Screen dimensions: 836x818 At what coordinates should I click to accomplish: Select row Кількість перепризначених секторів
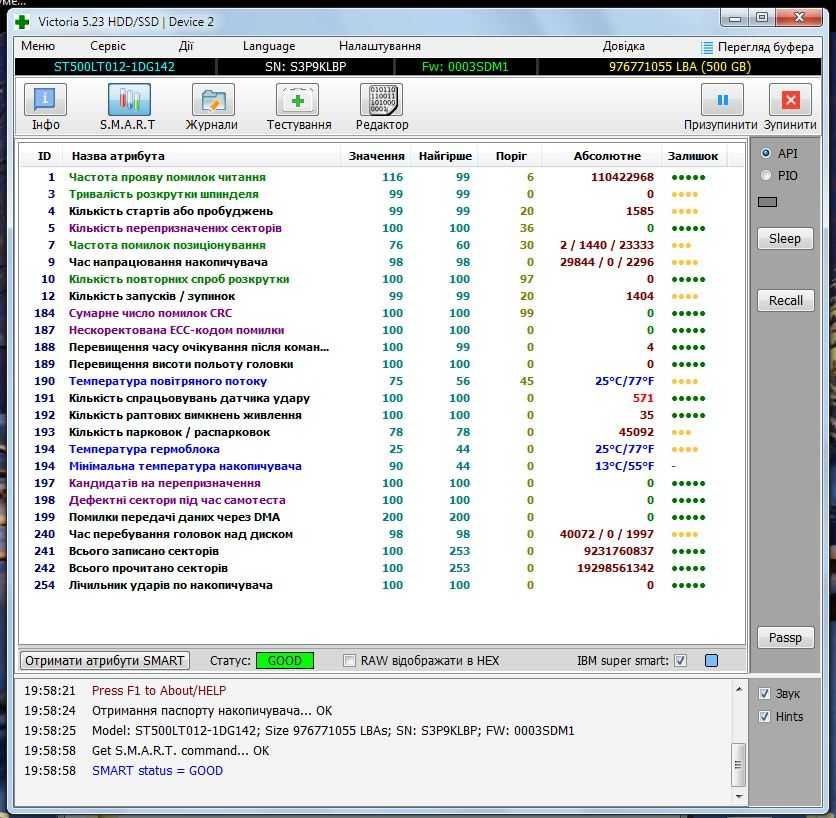click(x=381, y=228)
